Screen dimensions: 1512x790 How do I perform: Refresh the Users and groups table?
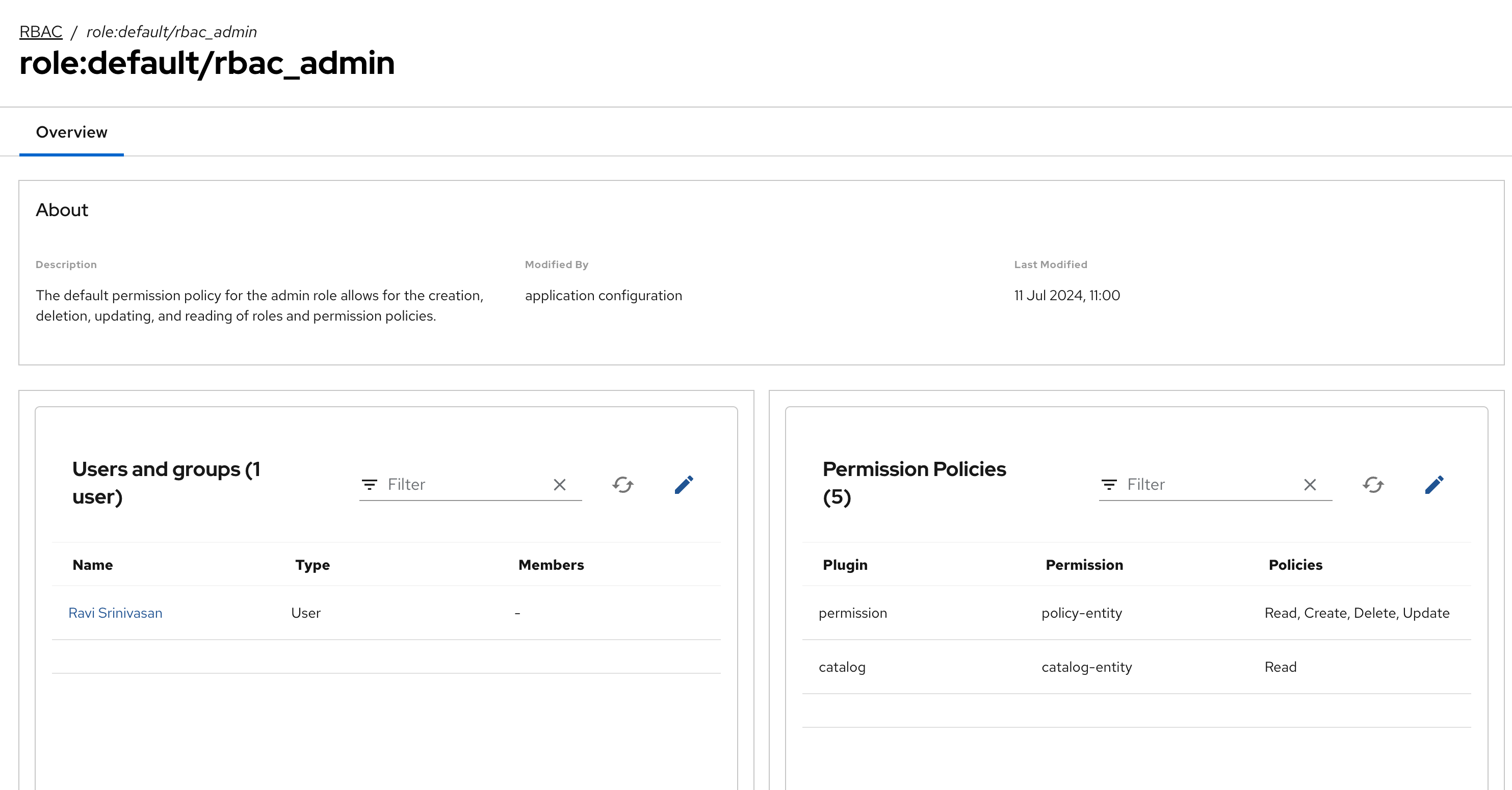[x=623, y=485]
